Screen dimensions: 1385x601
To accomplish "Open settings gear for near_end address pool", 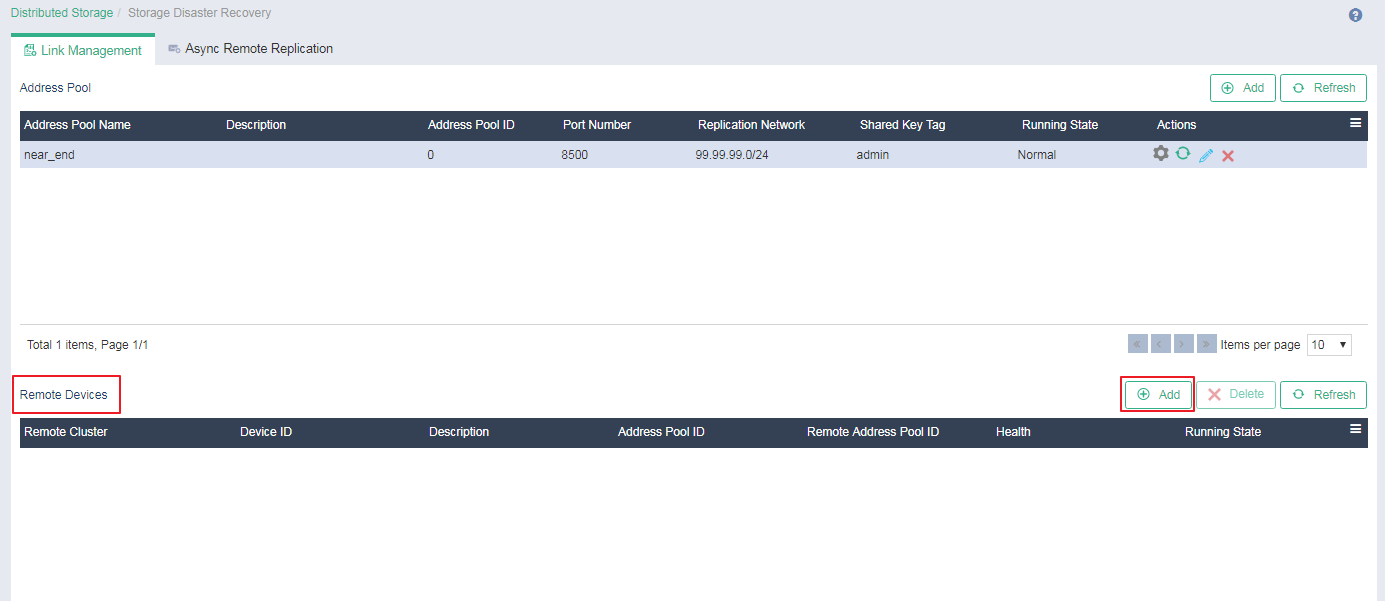I will pyautogui.click(x=1160, y=154).
